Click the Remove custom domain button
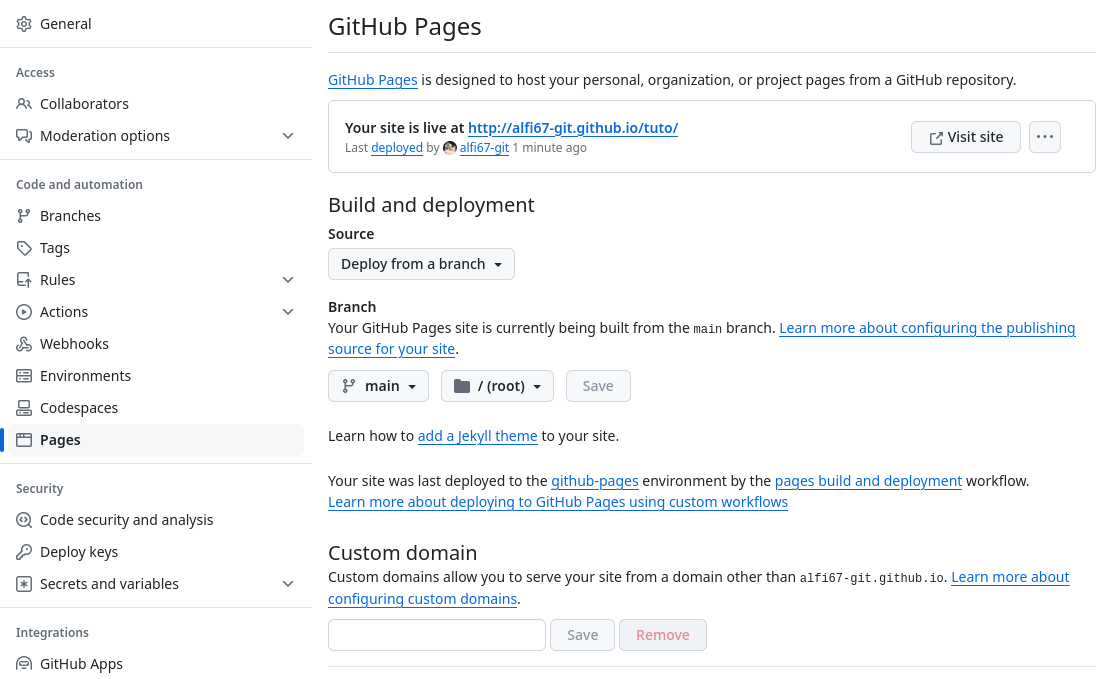Image resolution: width=1107 pixels, height=679 pixels. [x=663, y=635]
